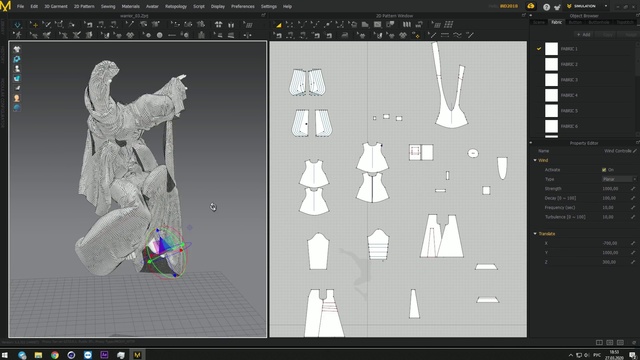
Task: Open the help question mark icon
Action: click(547, 7)
